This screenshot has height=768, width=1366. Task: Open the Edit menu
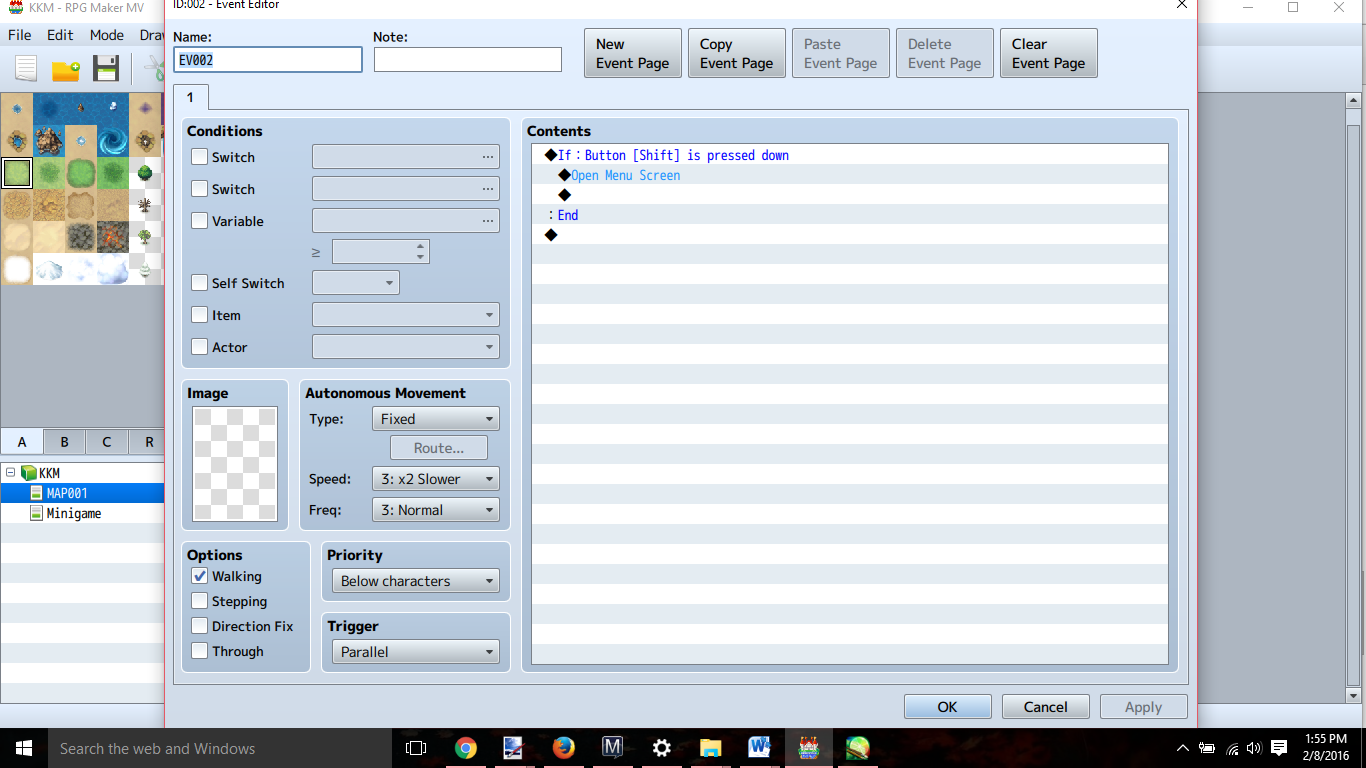click(60, 35)
